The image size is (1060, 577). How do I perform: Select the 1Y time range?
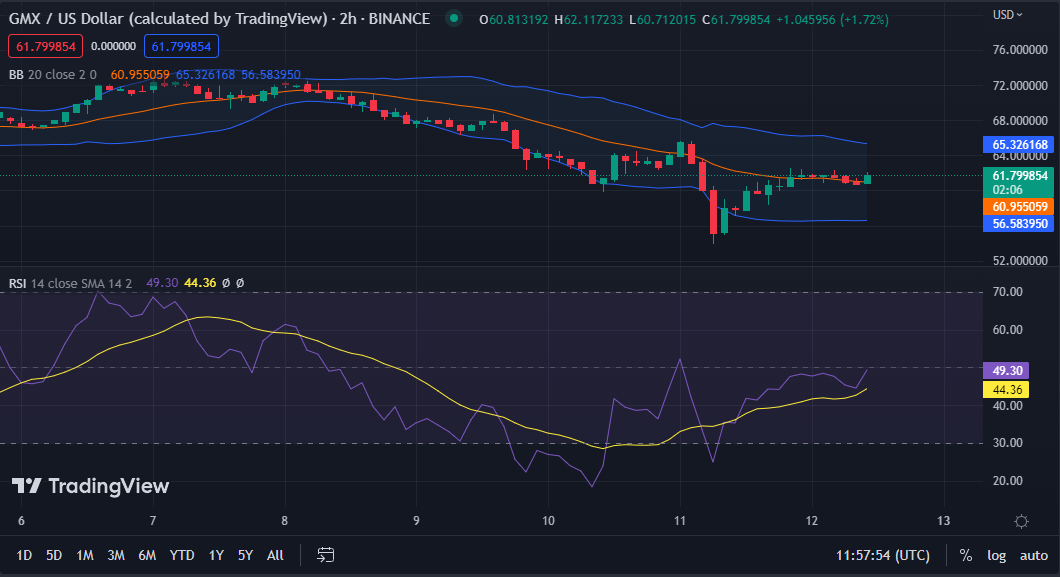tap(216, 555)
